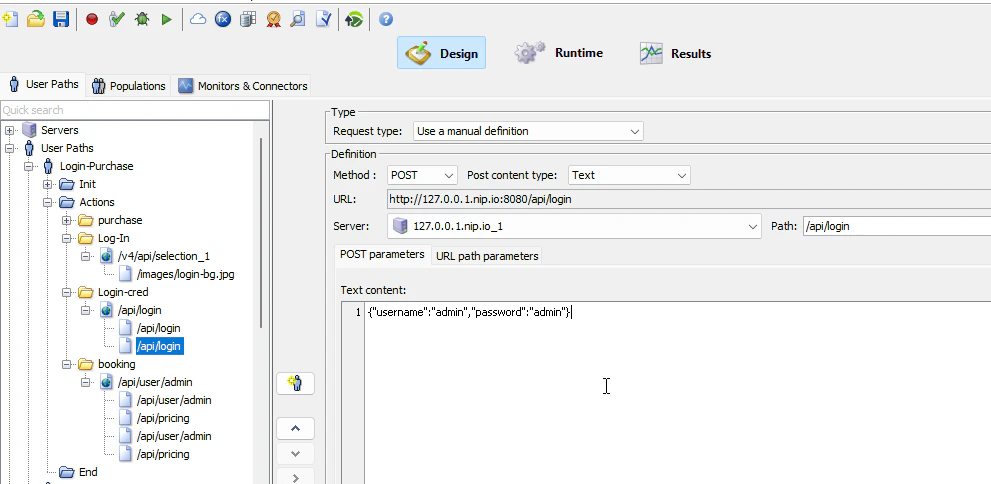Select the booking folder
The image size is (991, 484).
tap(116, 364)
